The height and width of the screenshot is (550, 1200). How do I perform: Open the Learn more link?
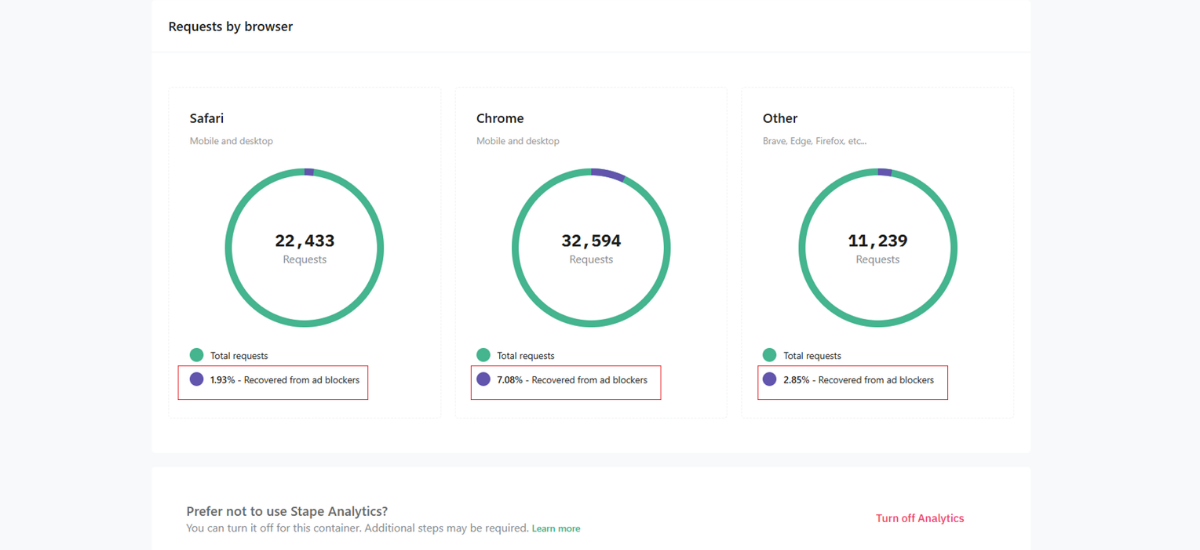click(556, 528)
